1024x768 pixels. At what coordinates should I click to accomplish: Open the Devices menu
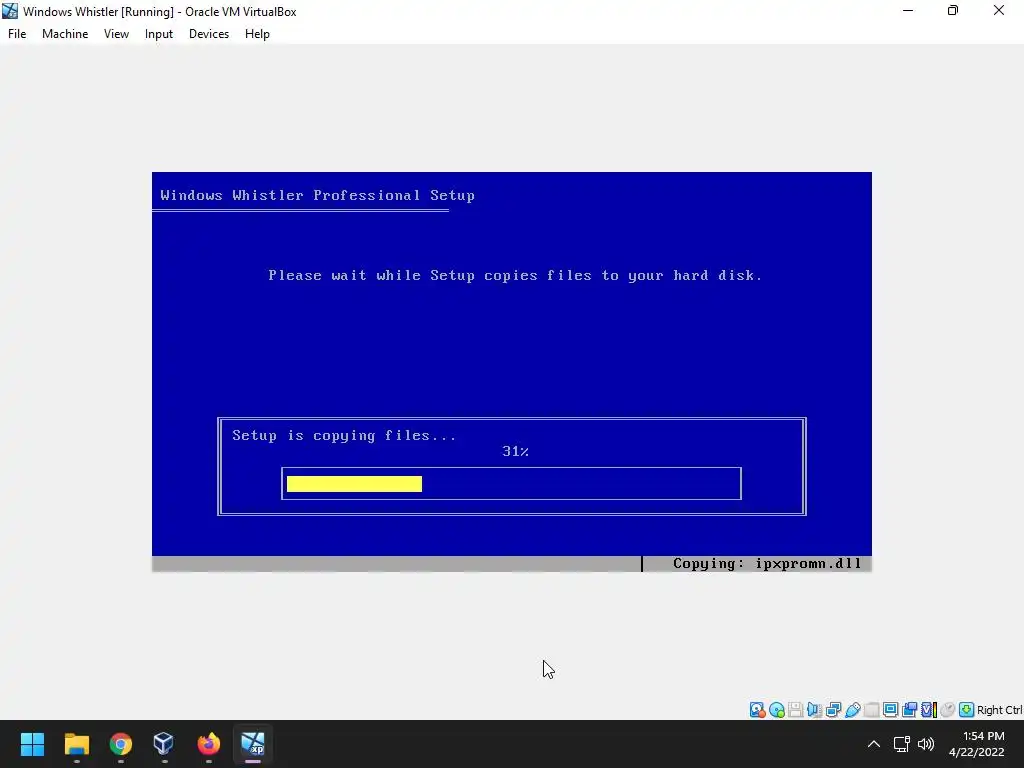(209, 34)
